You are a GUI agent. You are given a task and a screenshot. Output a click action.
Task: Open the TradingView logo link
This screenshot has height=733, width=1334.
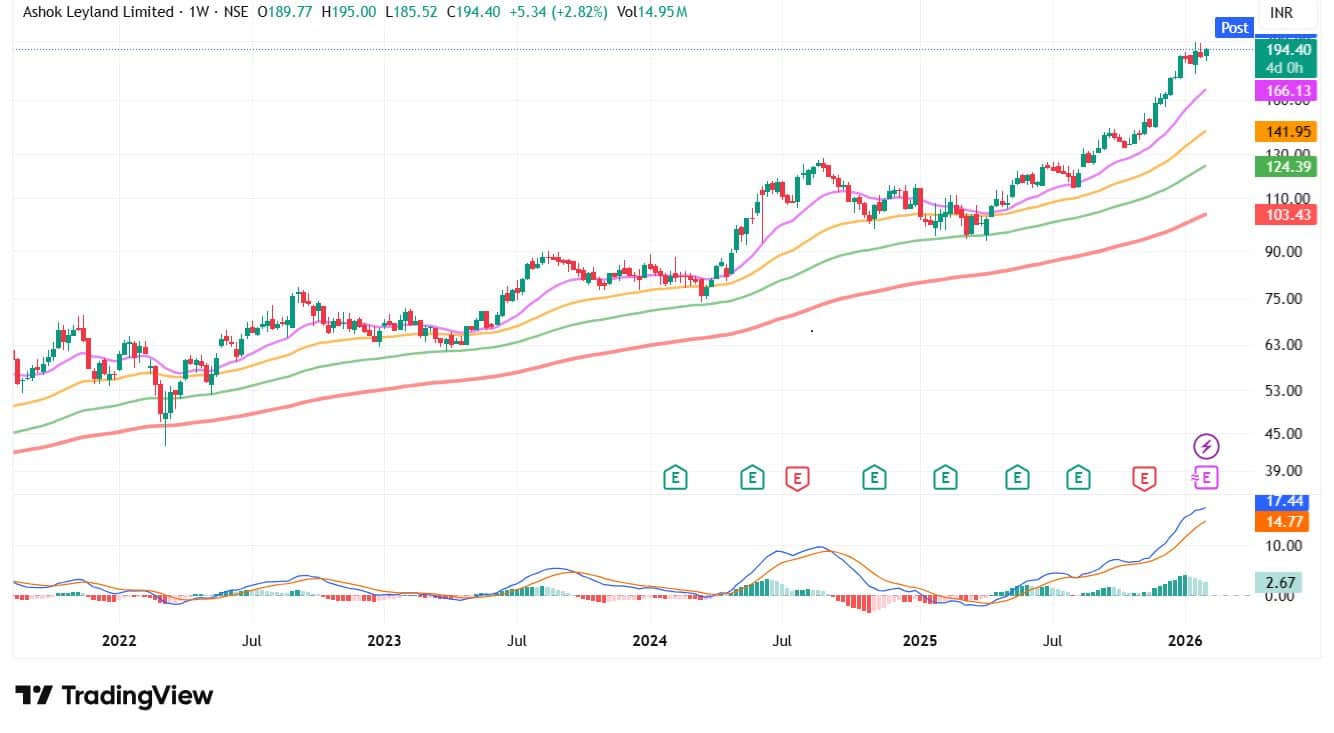pos(114,696)
